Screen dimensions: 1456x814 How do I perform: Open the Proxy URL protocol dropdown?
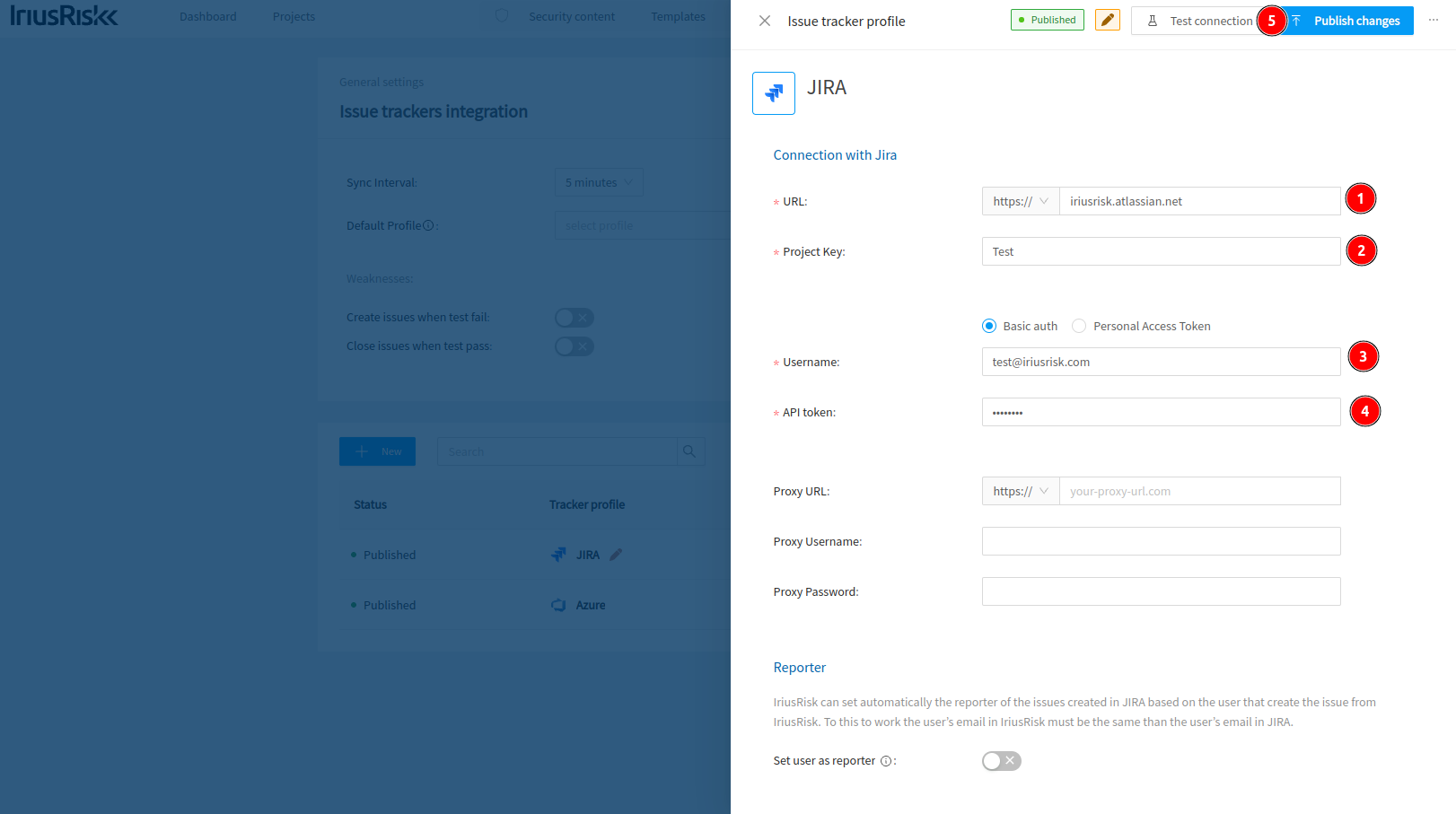(1021, 491)
